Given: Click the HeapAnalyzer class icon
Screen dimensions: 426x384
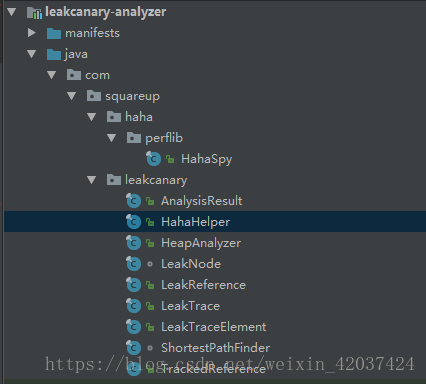Looking at the screenshot, I should tap(133, 243).
